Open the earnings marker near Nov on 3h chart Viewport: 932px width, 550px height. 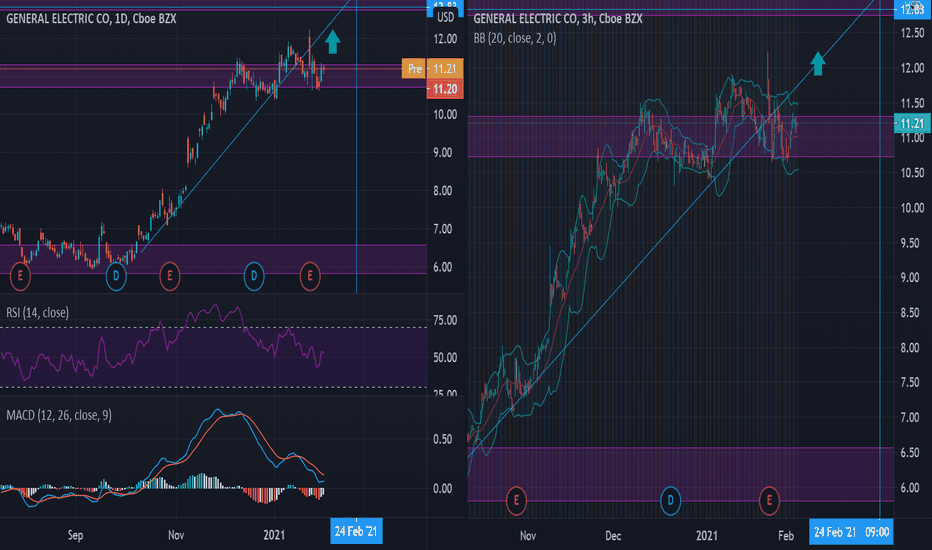516,500
